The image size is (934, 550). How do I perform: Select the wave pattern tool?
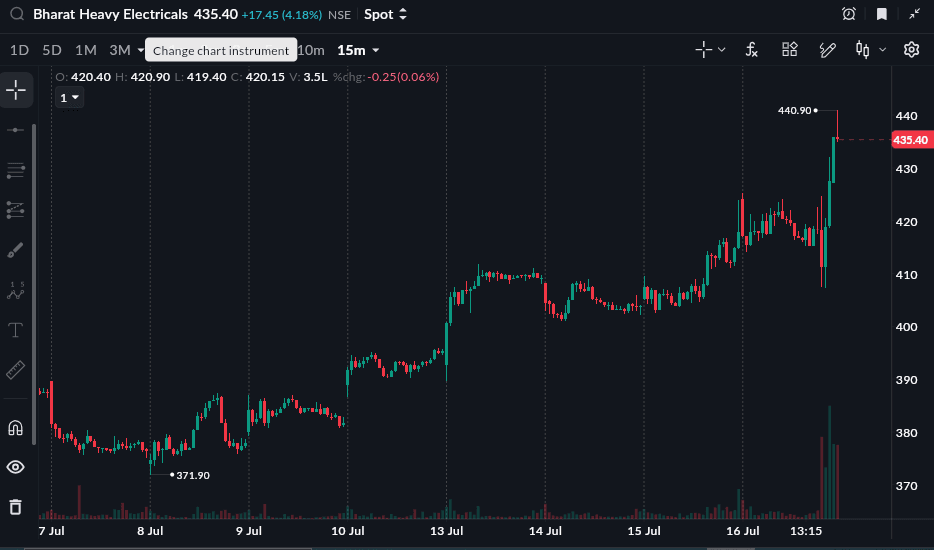coord(15,291)
